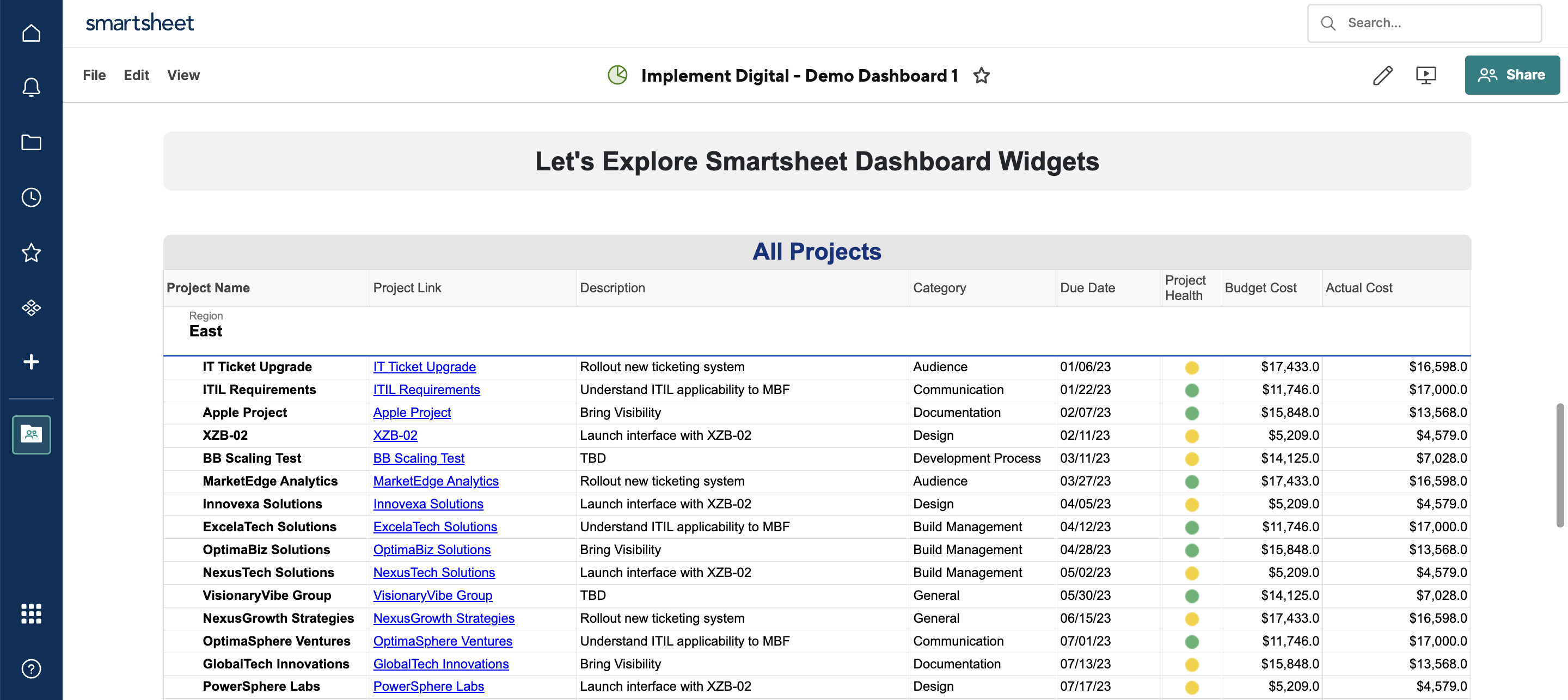The image size is (1568, 700).
Task: Favorite the dashboard with star icon
Action: point(981,76)
